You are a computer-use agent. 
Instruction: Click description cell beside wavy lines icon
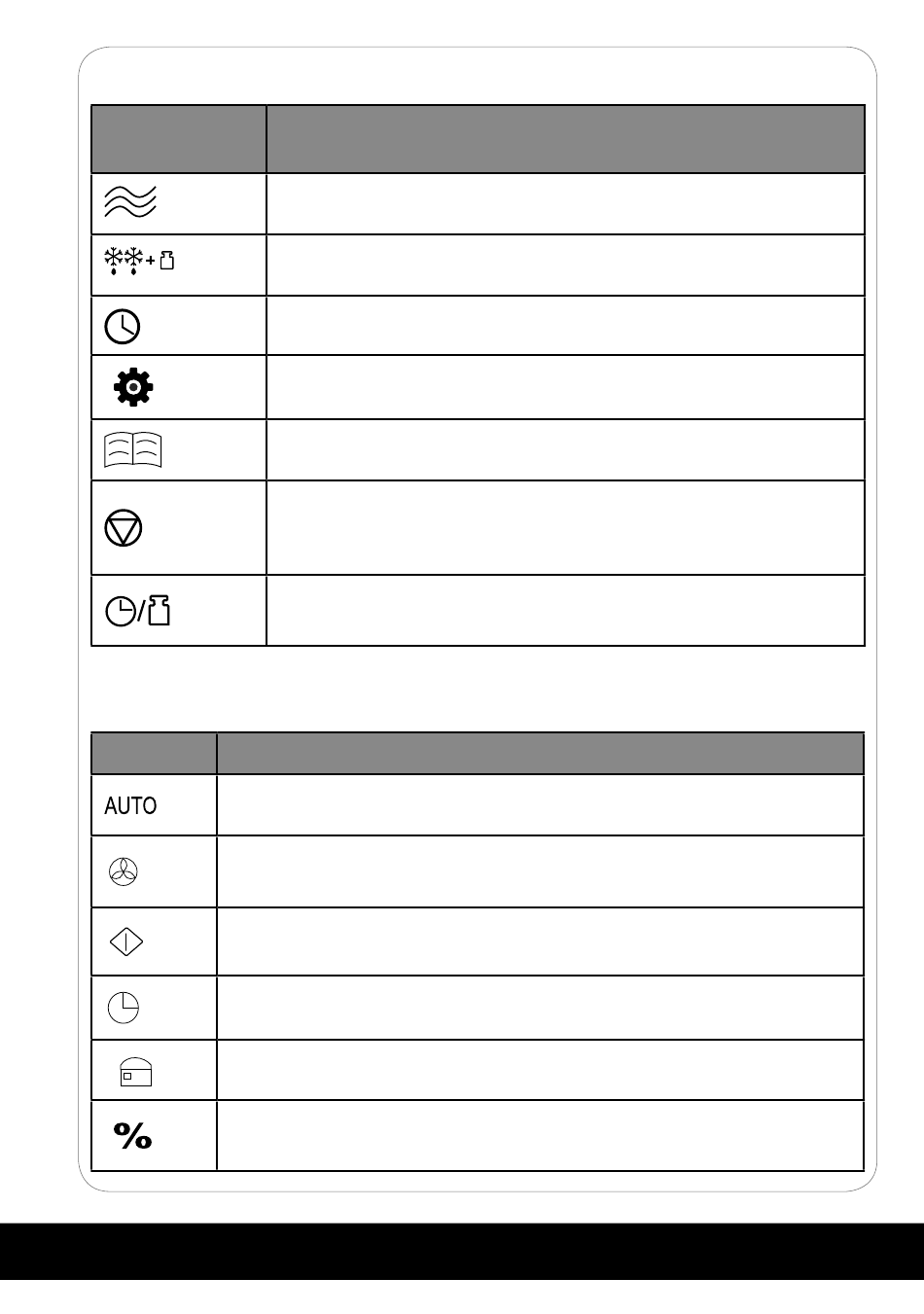(x=565, y=203)
